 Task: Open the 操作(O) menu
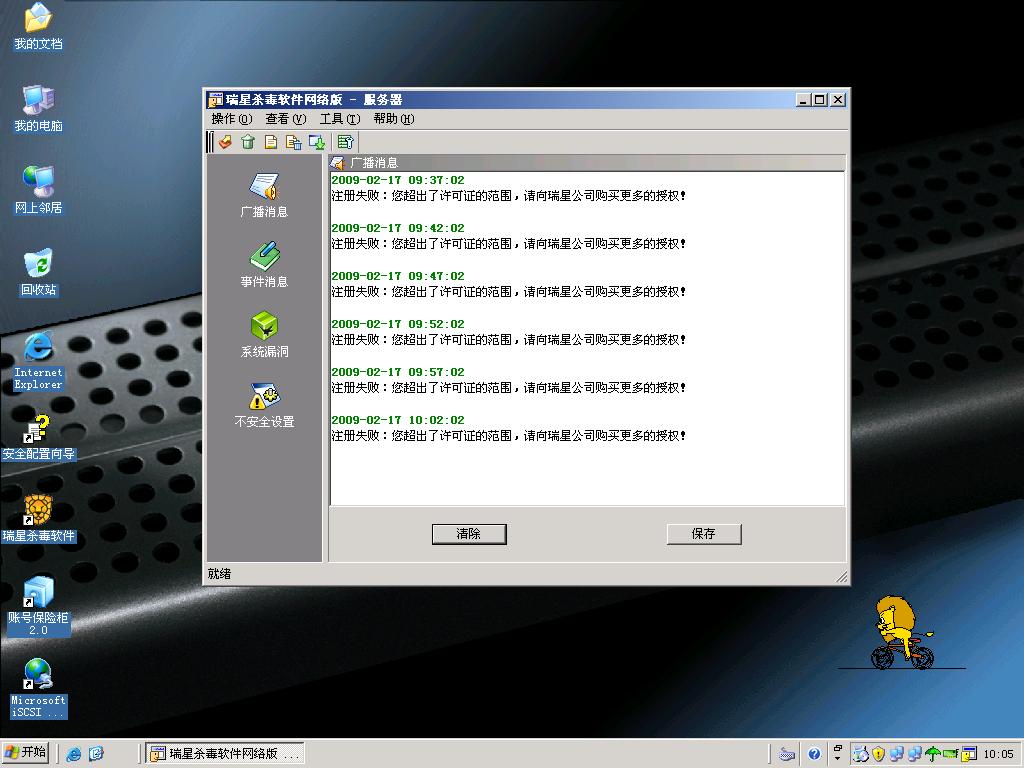(x=231, y=119)
